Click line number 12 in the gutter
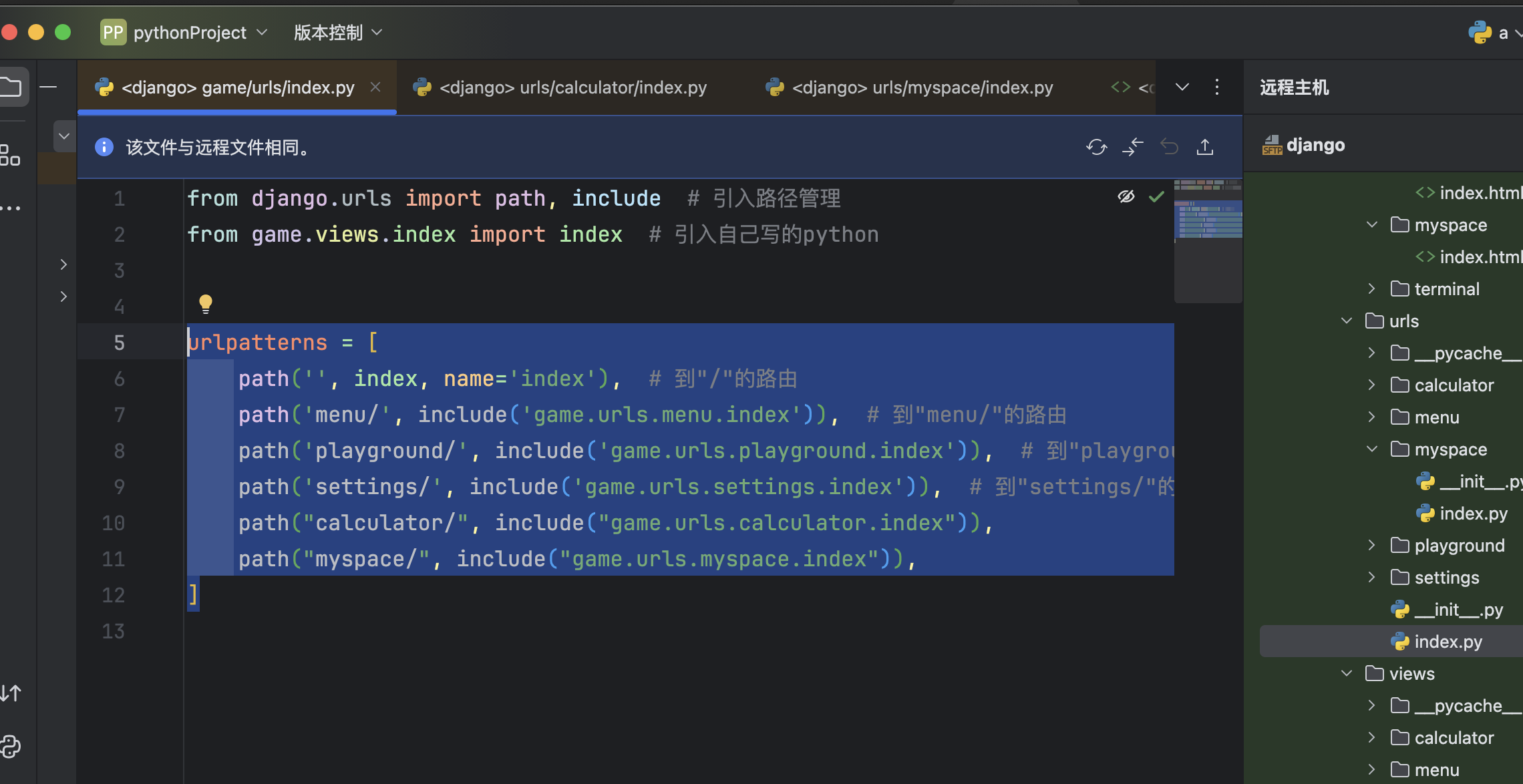Image resolution: width=1523 pixels, height=784 pixels. coord(113,595)
